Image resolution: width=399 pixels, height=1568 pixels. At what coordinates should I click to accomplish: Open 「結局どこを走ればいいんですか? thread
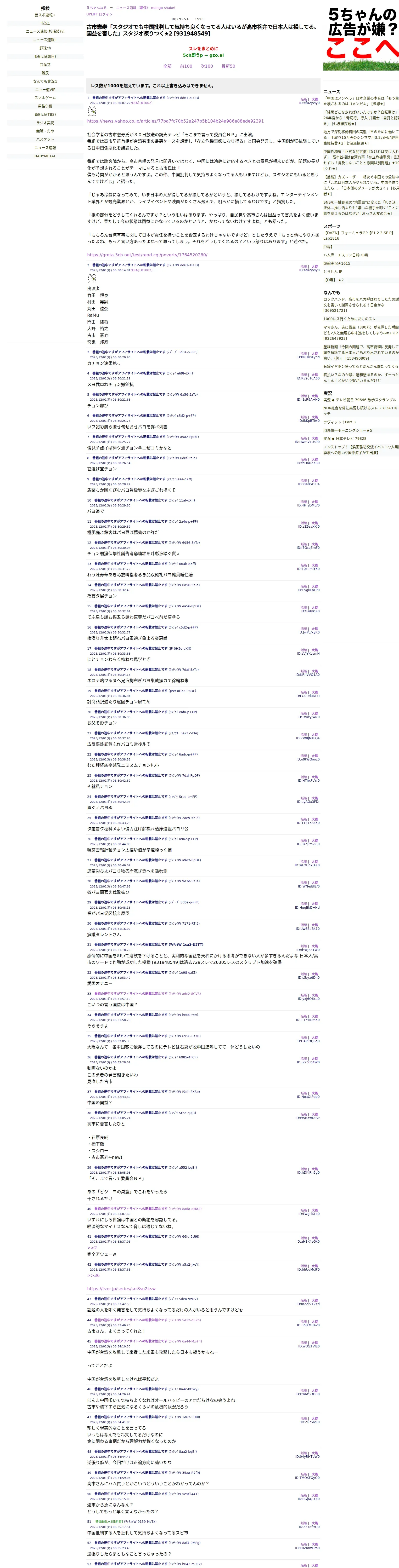(361, 118)
